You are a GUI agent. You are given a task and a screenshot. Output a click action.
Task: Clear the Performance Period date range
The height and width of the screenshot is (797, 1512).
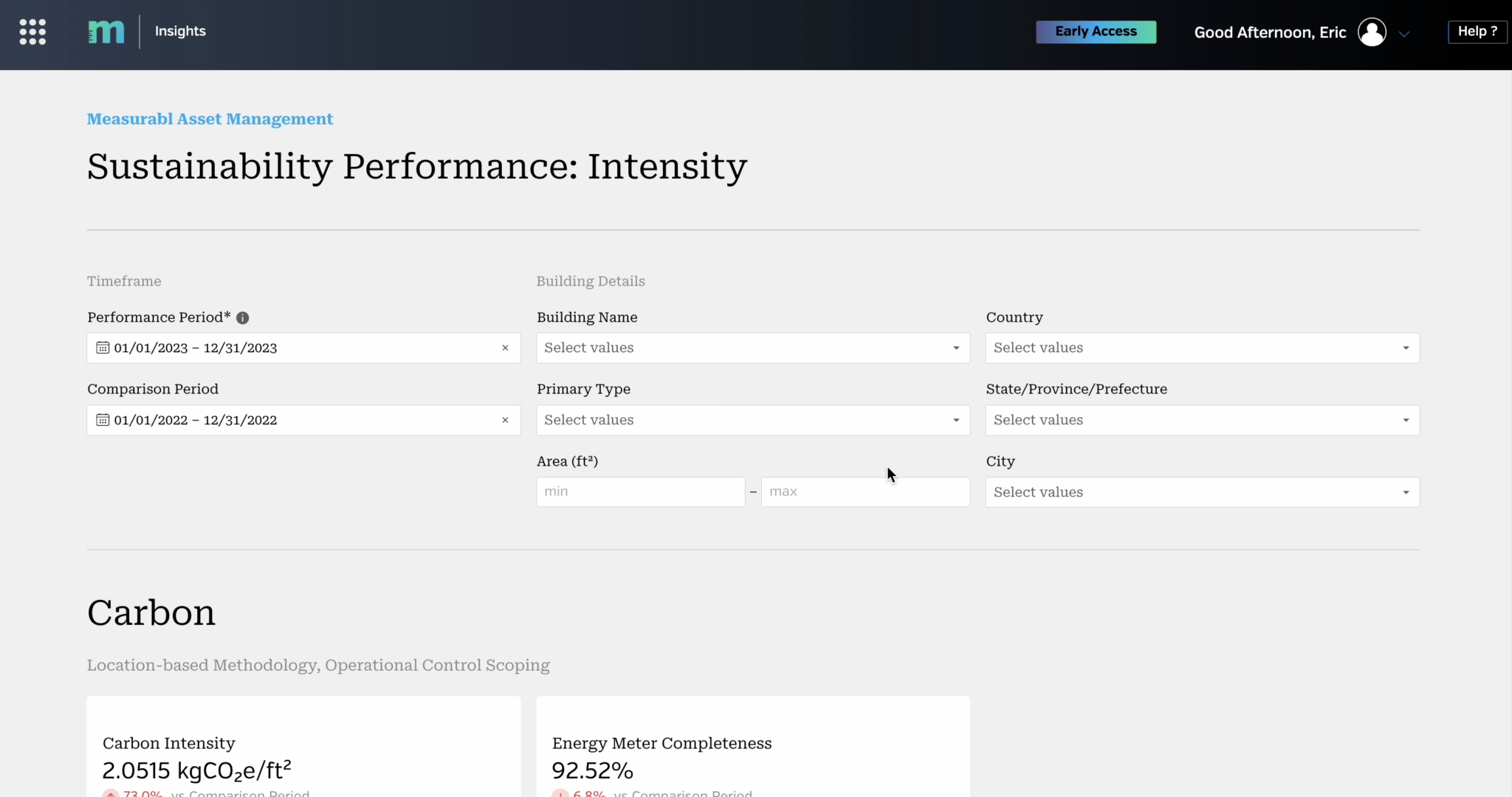pos(506,348)
